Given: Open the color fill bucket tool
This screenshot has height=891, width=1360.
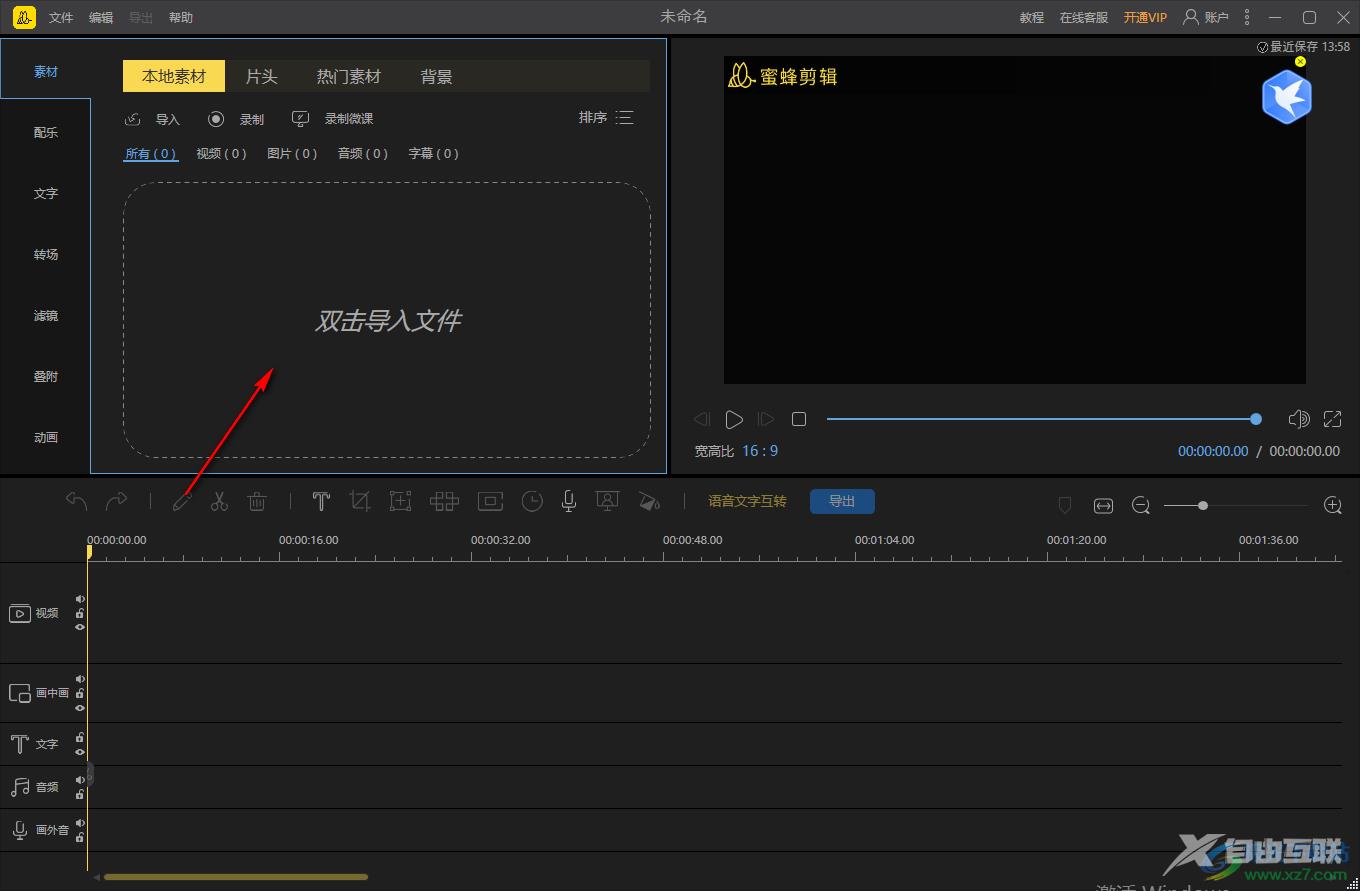Looking at the screenshot, I should coord(649,501).
